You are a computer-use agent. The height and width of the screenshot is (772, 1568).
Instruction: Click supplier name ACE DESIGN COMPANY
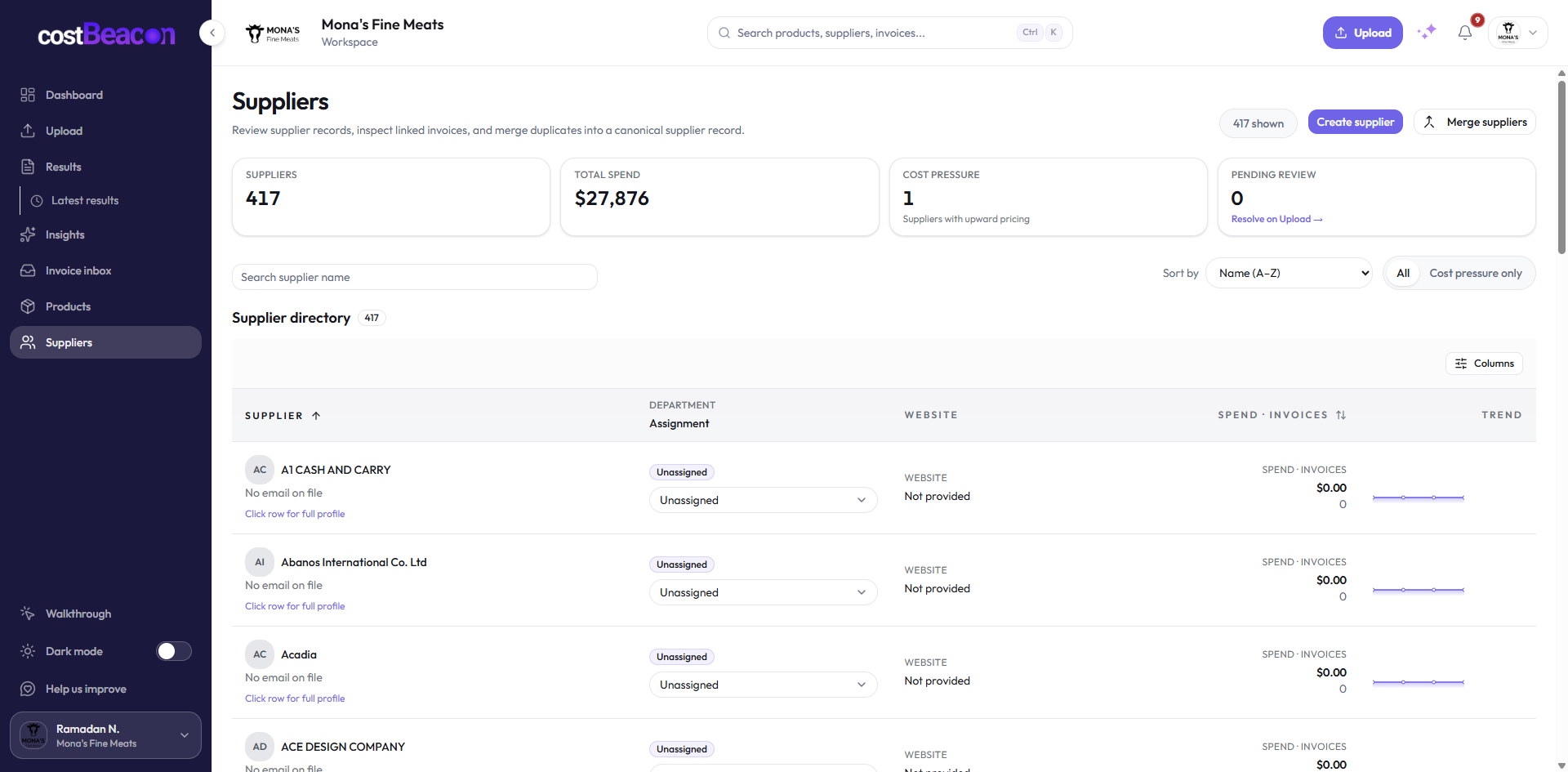click(x=343, y=747)
